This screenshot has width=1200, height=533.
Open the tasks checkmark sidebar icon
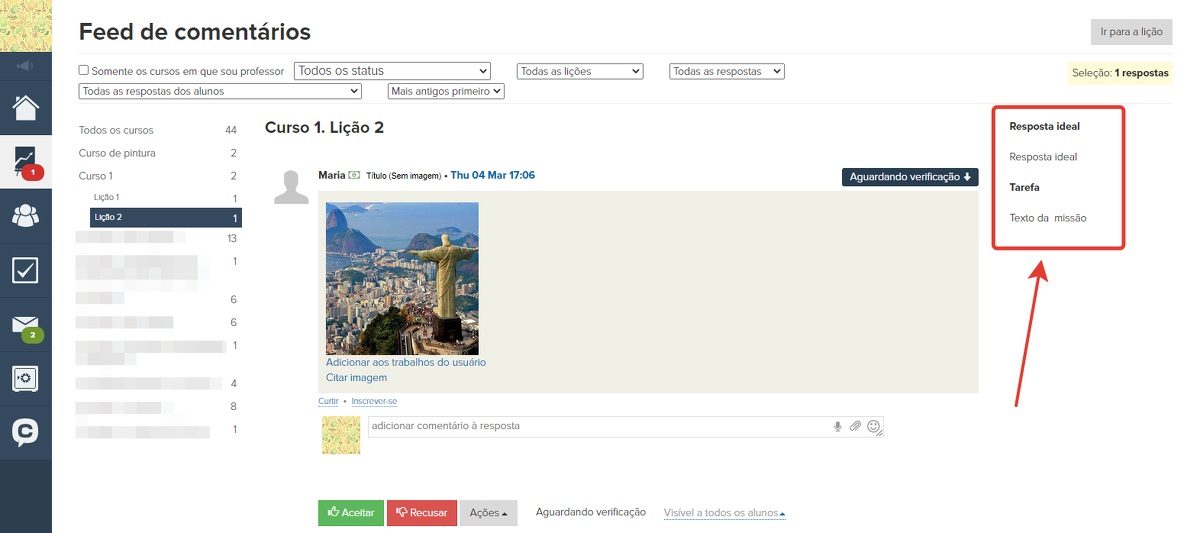click(x=26, y=270)
